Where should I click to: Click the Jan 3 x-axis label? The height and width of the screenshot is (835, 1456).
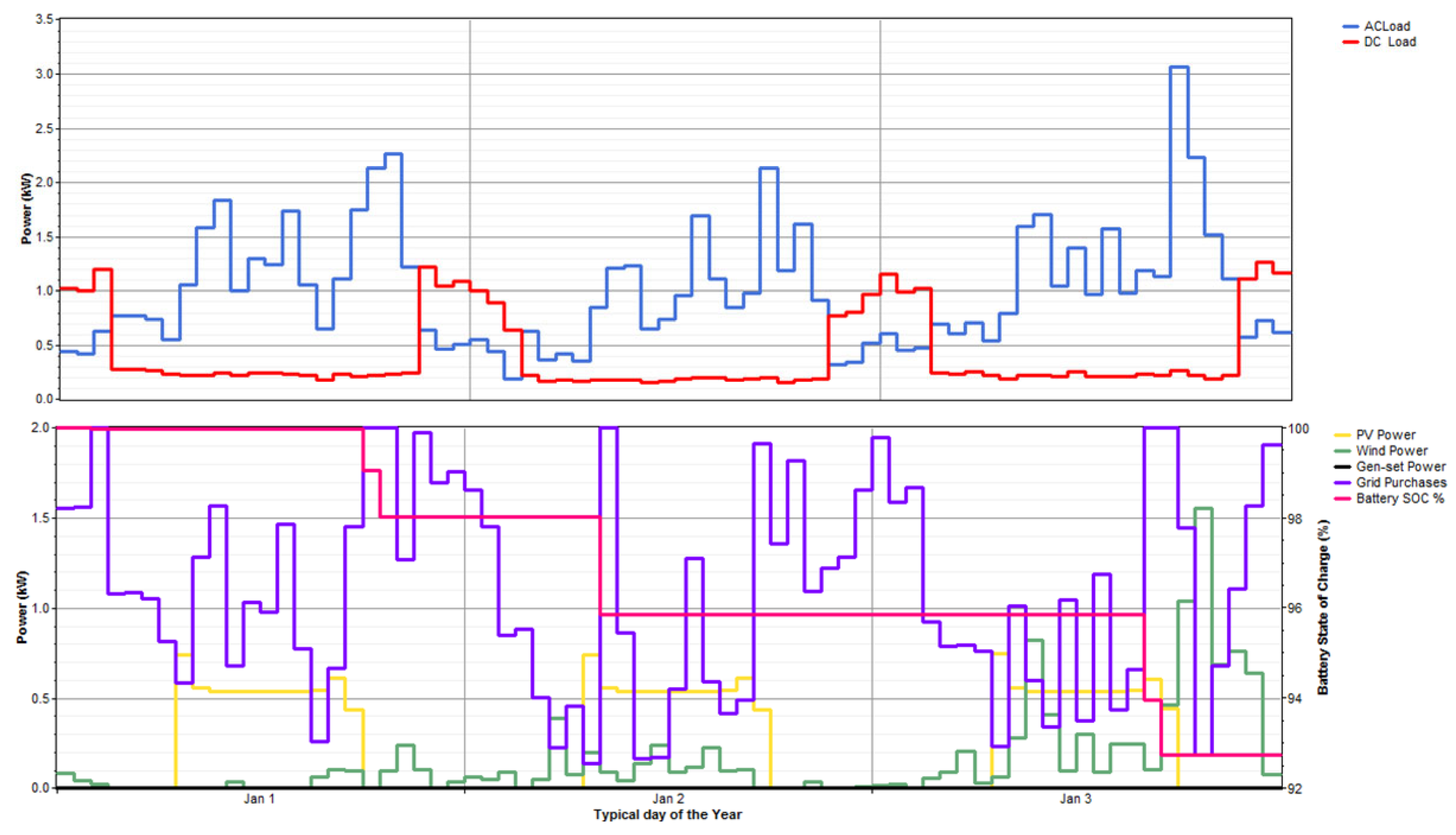point(1075,799)
